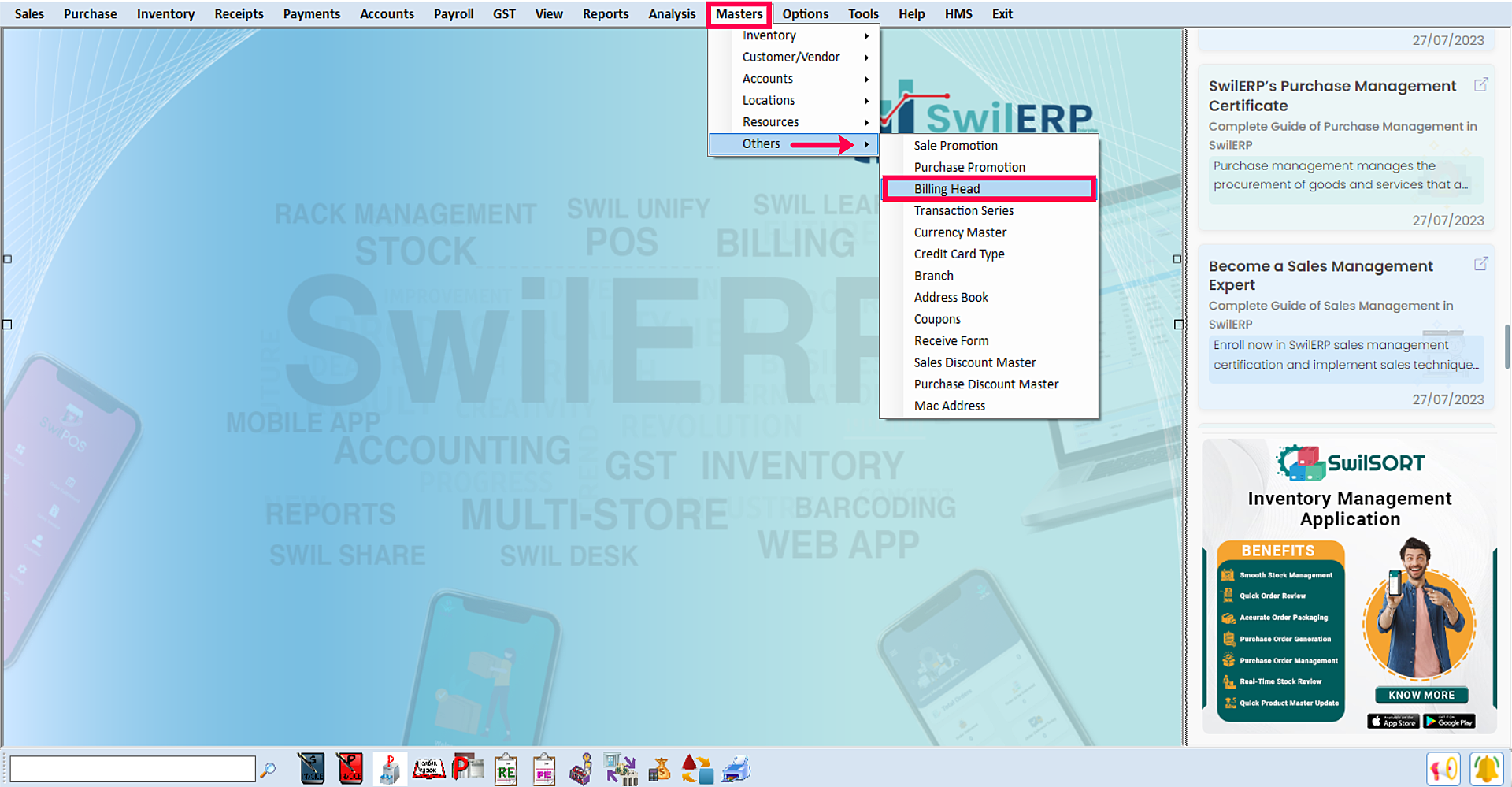Open the Order Book icon
This screenshot has height=787, width=1512.
tap(429, 769)
